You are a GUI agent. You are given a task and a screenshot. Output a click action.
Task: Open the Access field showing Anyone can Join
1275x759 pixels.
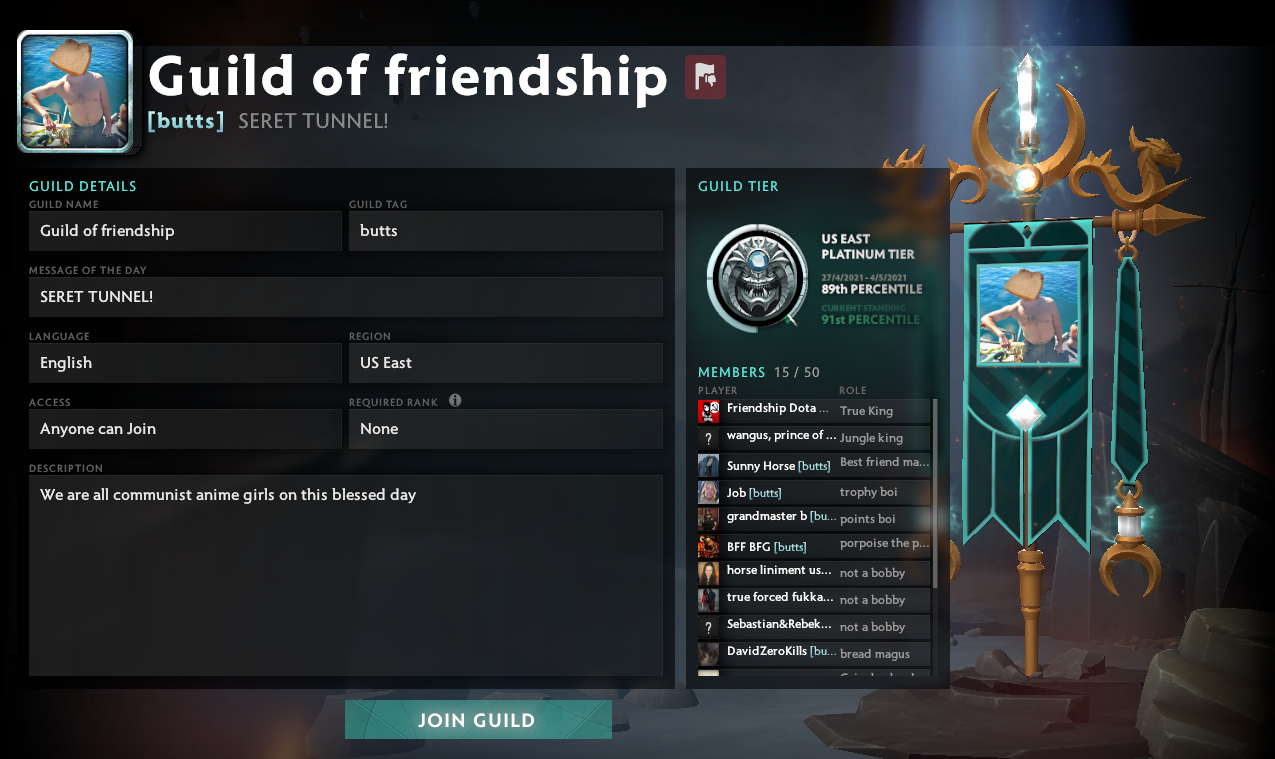pos(185,429)
